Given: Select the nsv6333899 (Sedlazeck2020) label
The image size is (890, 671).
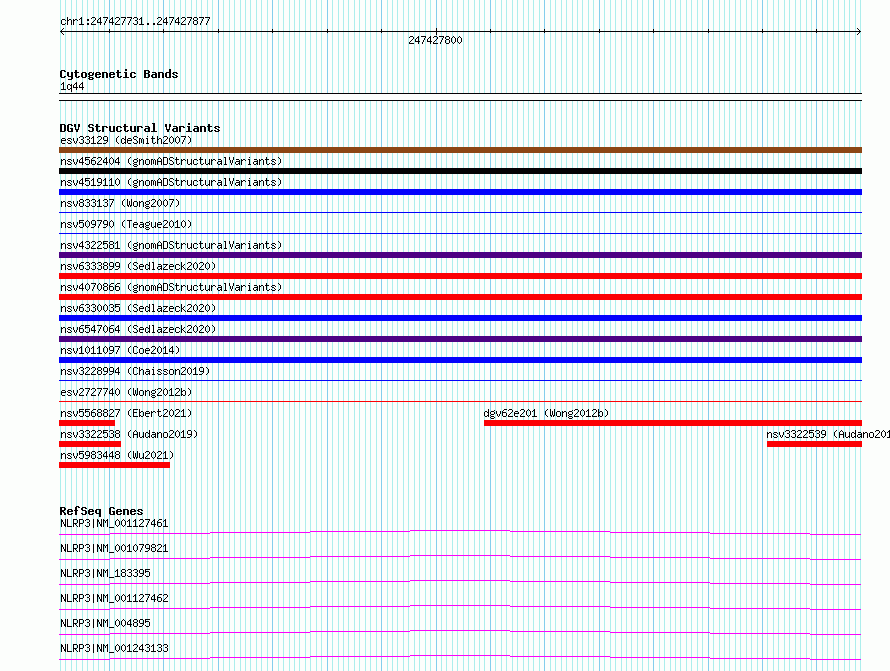Looking at the screenshot, I should [x=137, y=266].
